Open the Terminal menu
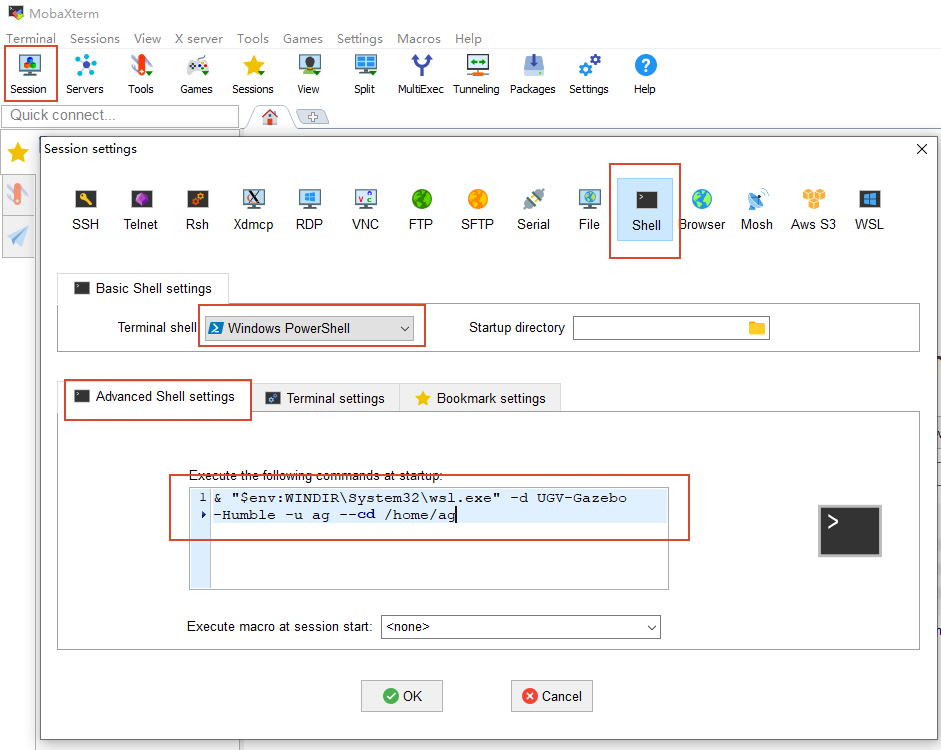The image size is (941, 750). [x=31, y=38]
